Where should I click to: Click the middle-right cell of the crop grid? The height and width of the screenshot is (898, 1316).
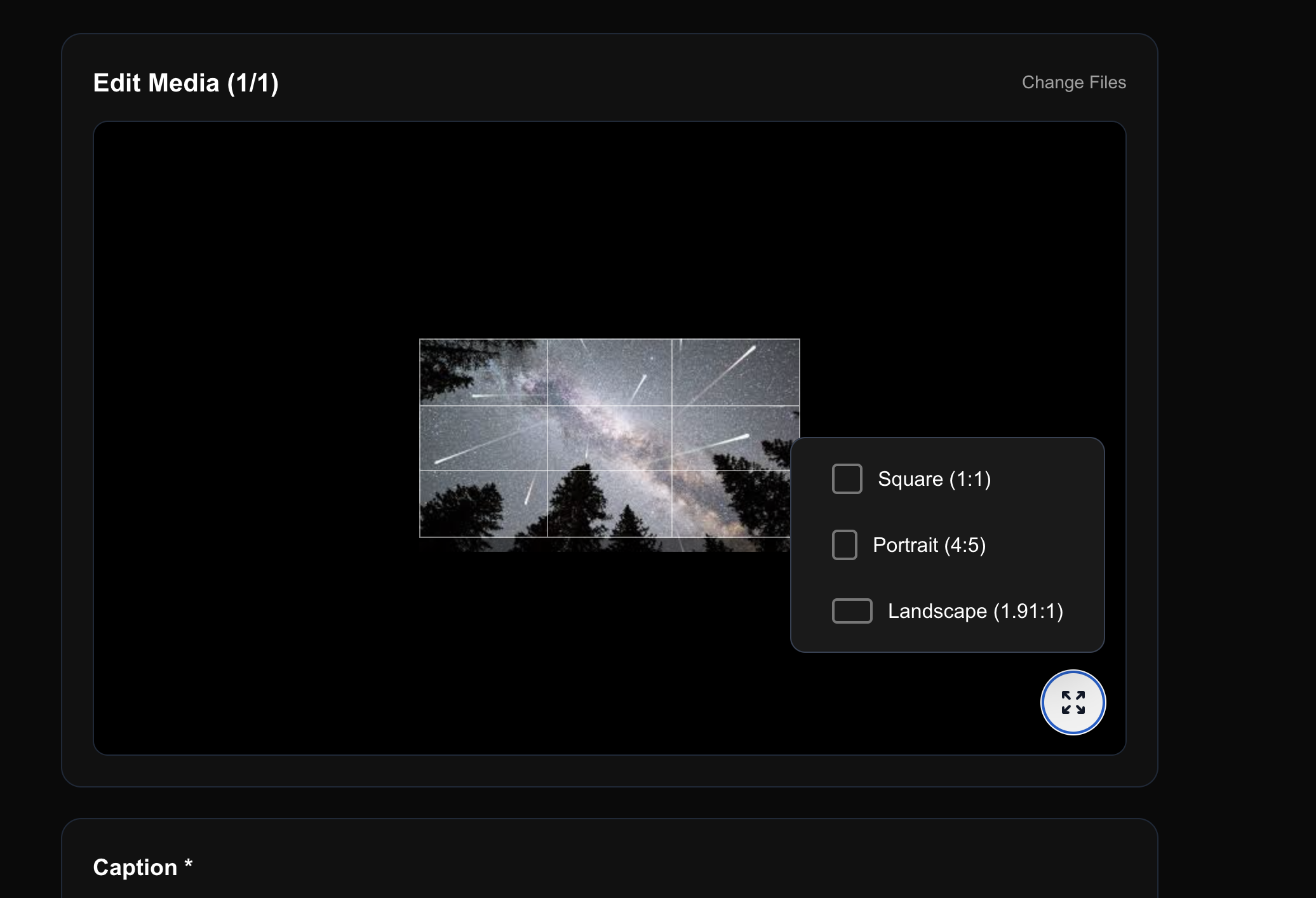point(735,438)
